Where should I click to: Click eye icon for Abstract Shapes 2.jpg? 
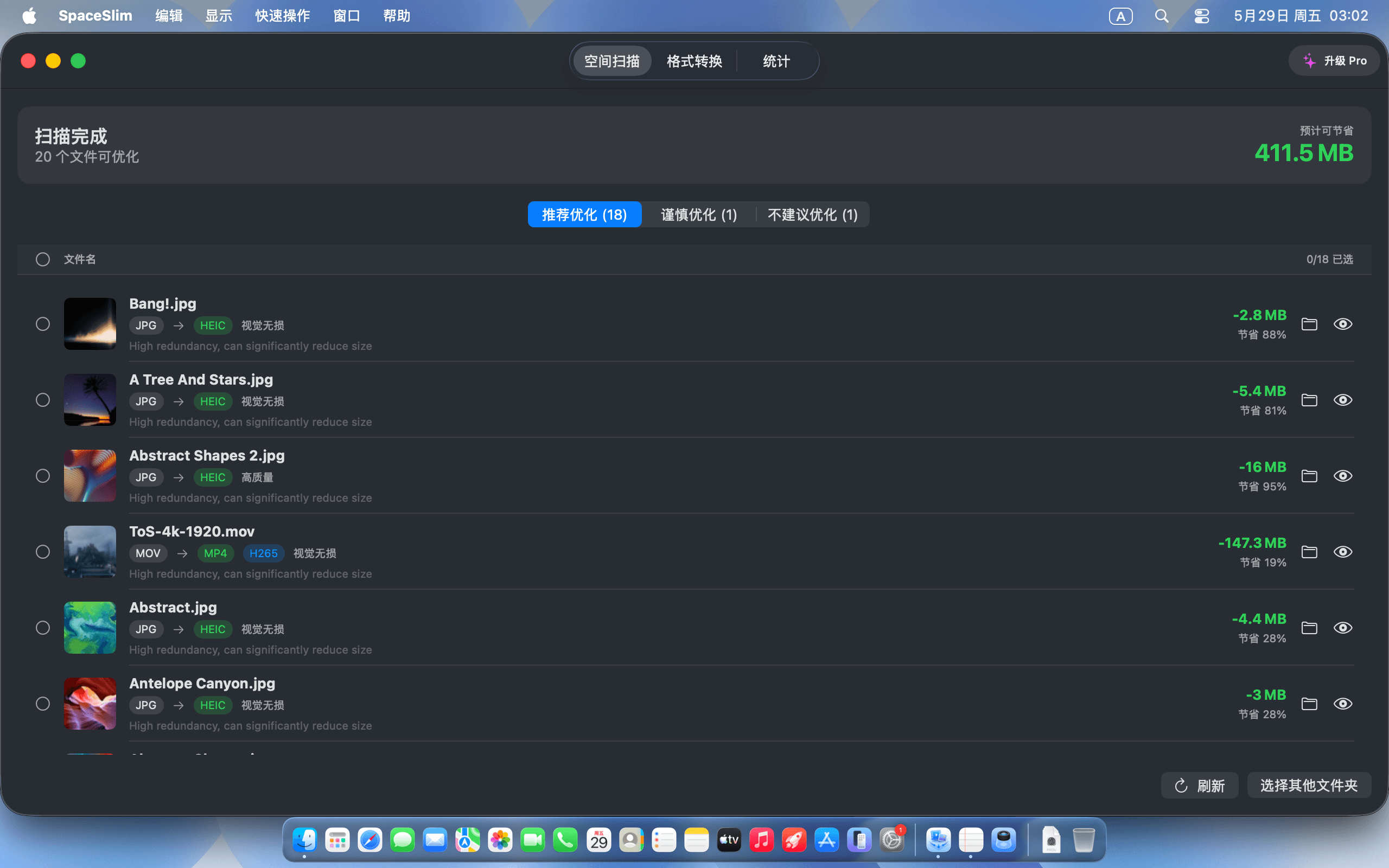(x=1342, y=476)
